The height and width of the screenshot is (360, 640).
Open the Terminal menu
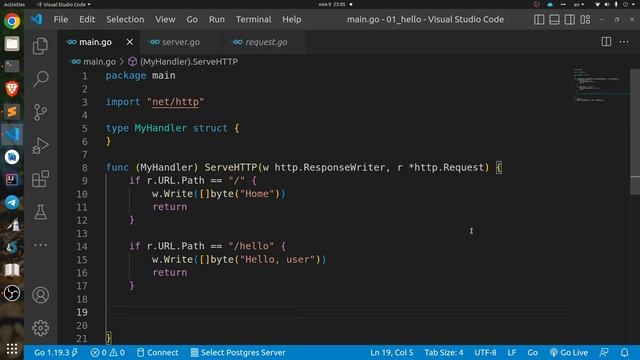pos(253,19)
